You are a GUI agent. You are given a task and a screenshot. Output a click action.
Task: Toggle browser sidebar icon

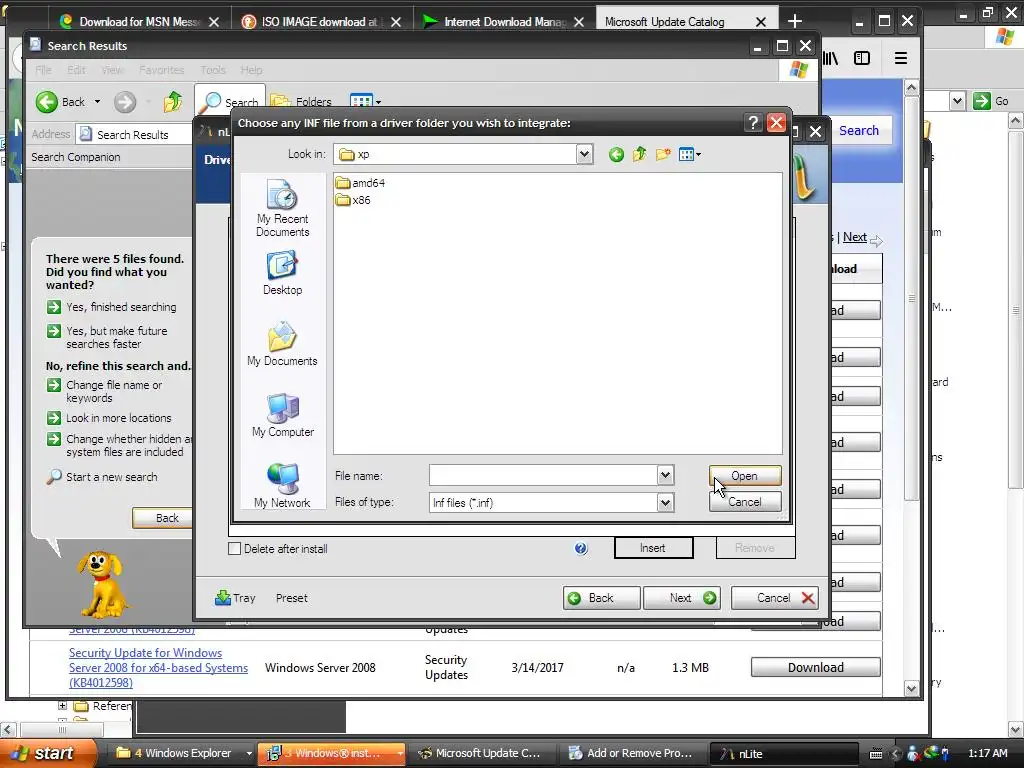(862, 58)
